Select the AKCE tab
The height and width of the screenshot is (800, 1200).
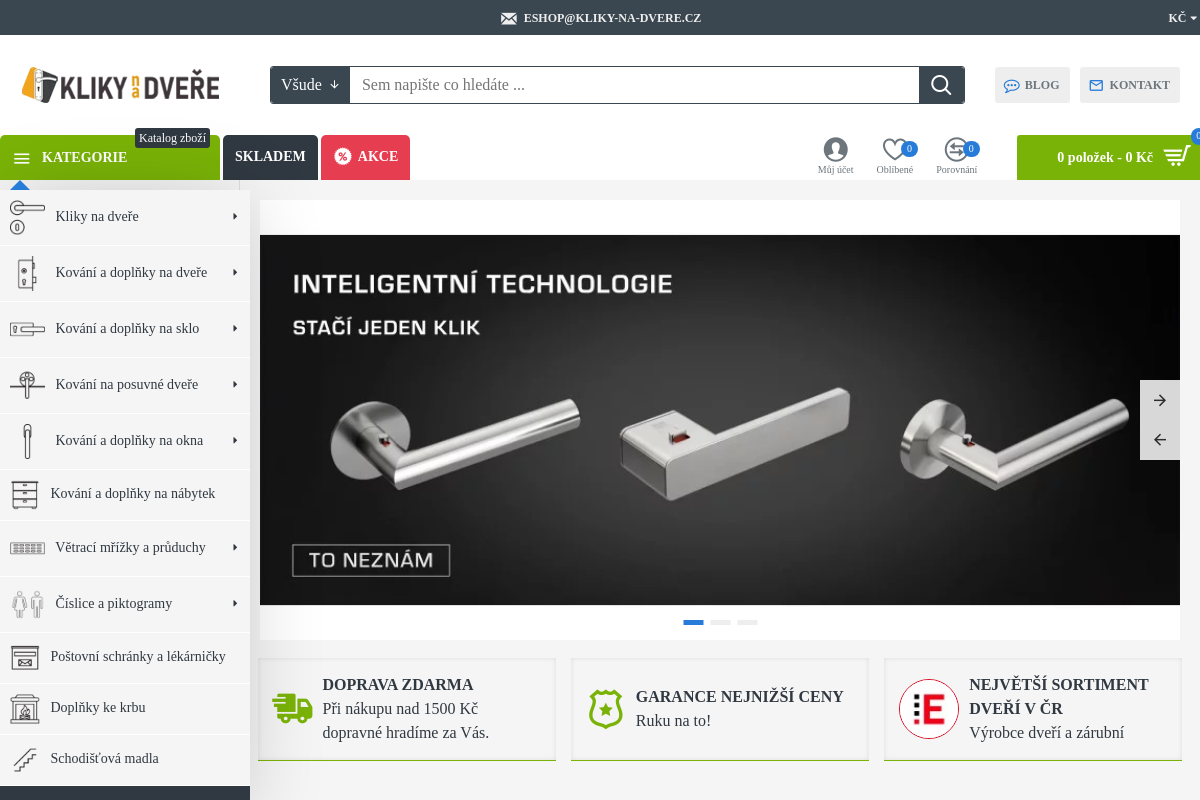click(366, 157)
